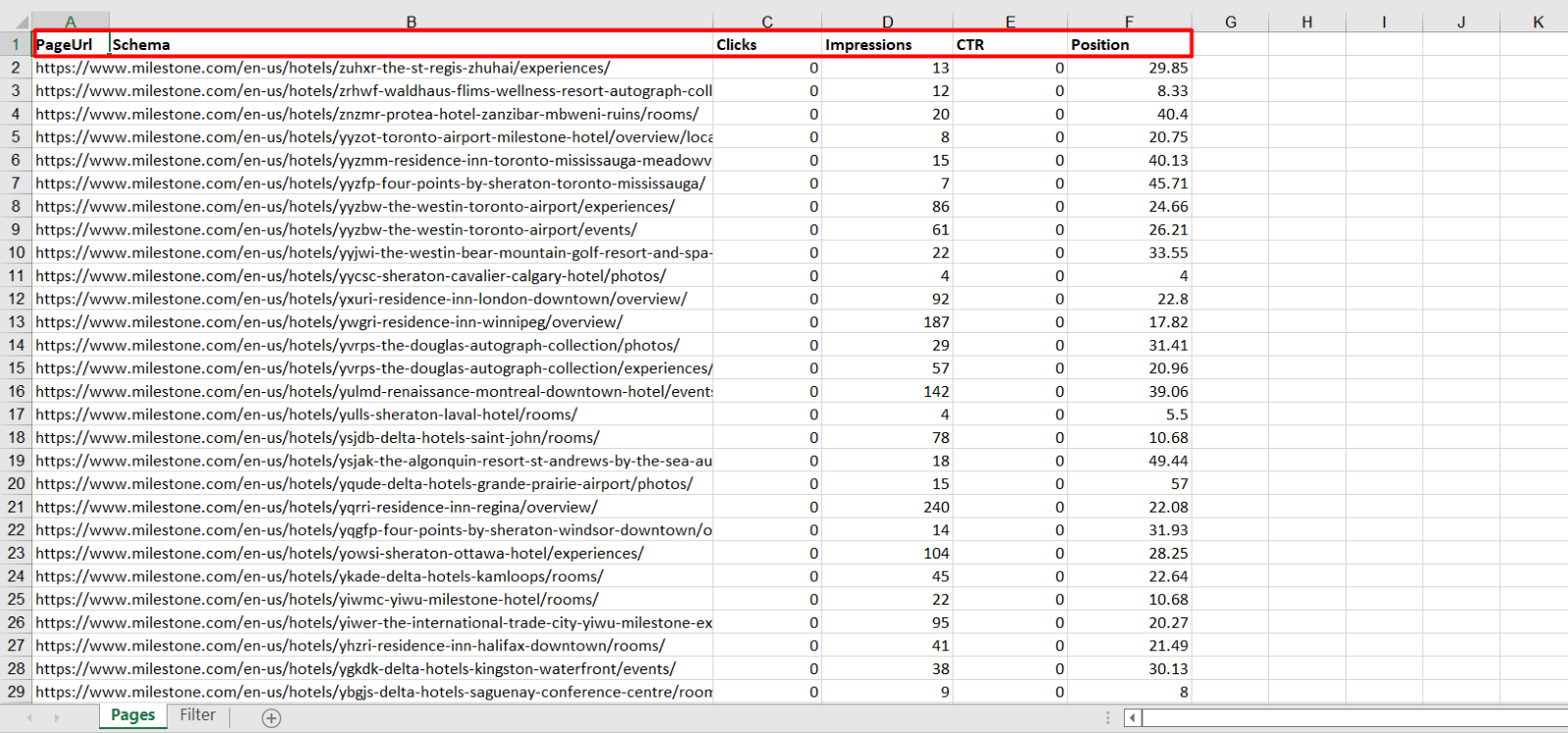Select the Position cell showing 8.33
This screenshot has width=1568, height=733.
[x=1129, y=91]
